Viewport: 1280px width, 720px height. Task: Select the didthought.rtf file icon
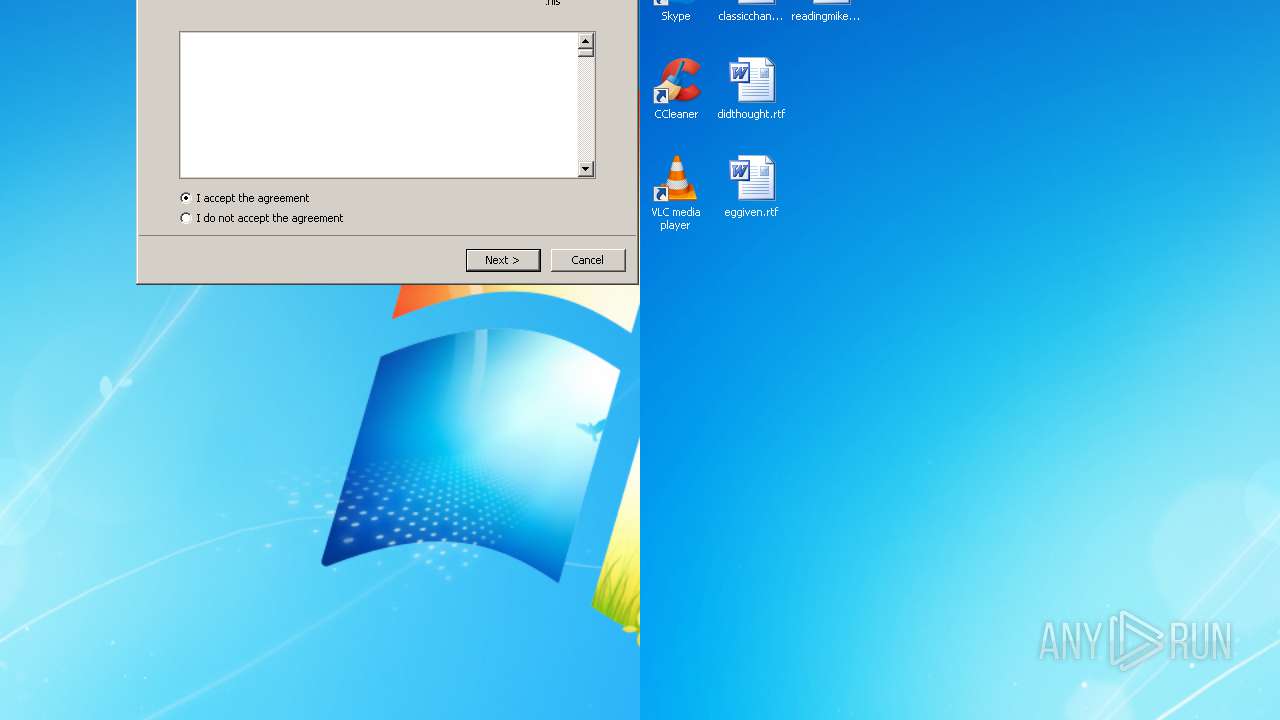tap(751, 89)
